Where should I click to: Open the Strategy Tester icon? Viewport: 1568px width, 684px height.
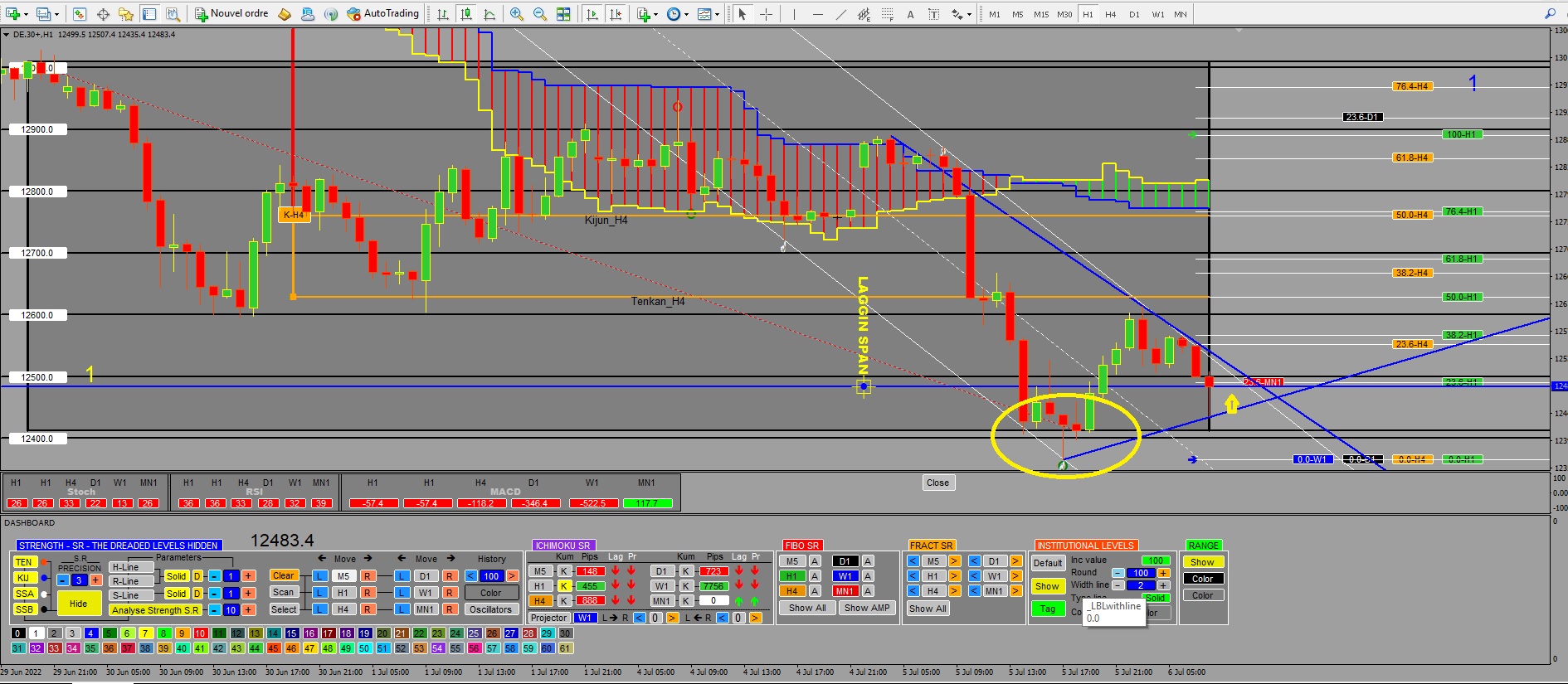[x=173, y=14]
